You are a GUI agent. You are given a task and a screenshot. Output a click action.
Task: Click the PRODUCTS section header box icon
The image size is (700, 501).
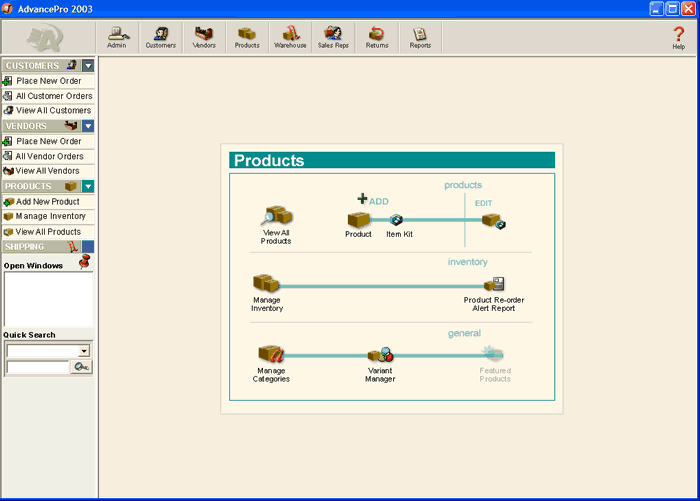pos(71,186)
